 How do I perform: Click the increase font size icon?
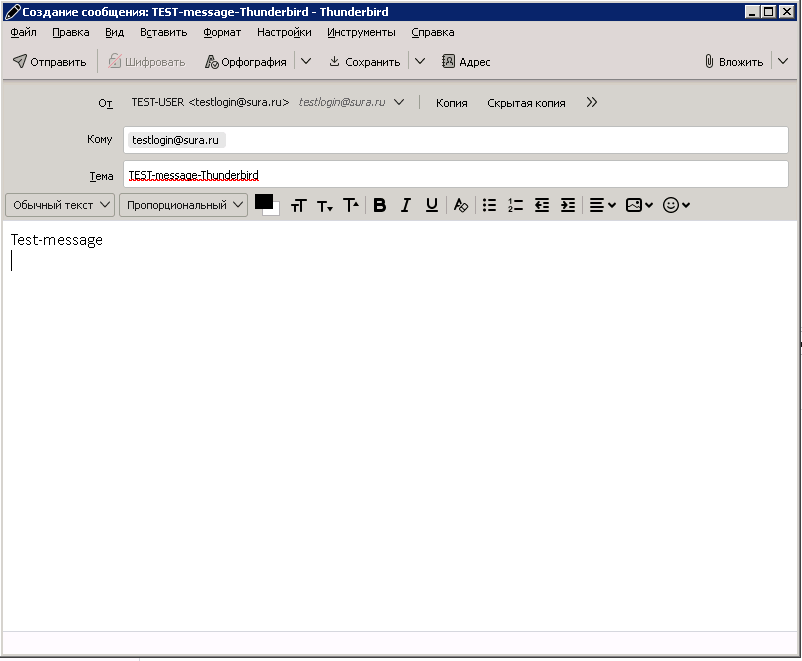351,205
